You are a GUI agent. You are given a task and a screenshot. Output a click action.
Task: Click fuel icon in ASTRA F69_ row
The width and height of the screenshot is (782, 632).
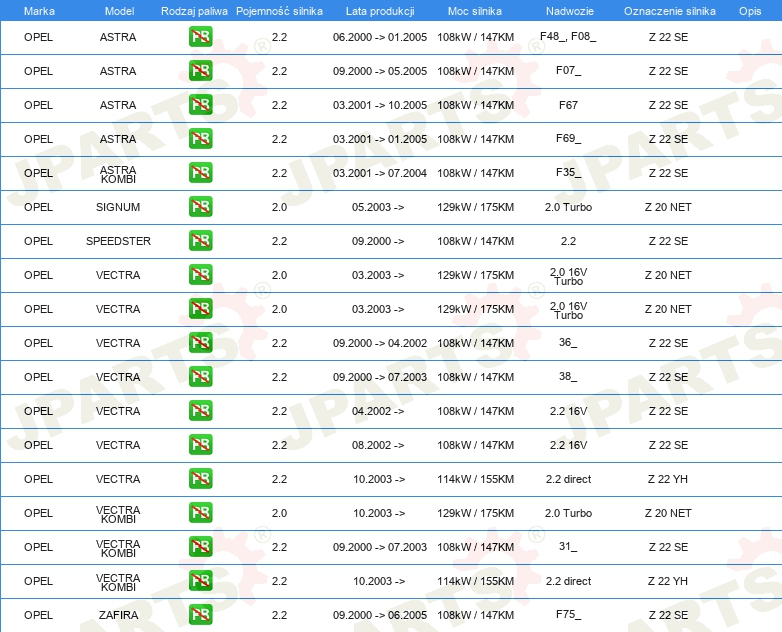pos(200,138)
